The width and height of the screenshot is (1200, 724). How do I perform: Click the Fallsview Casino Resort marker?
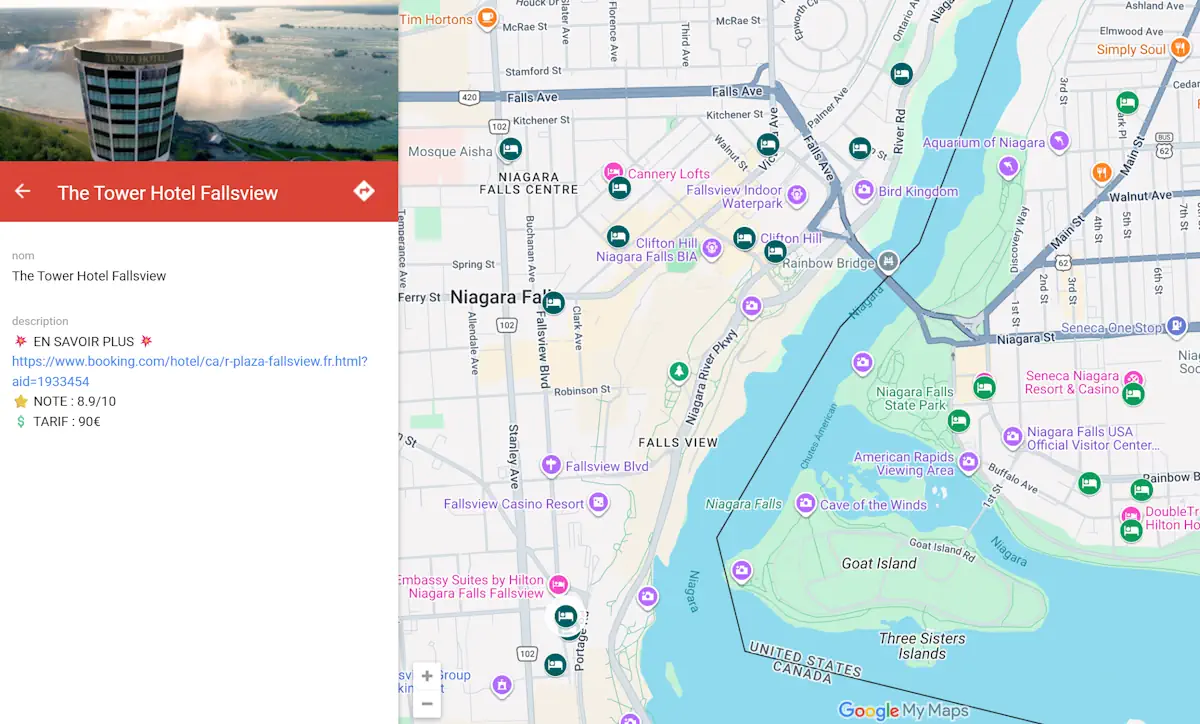pyautogui.click(x=598, y=503)
